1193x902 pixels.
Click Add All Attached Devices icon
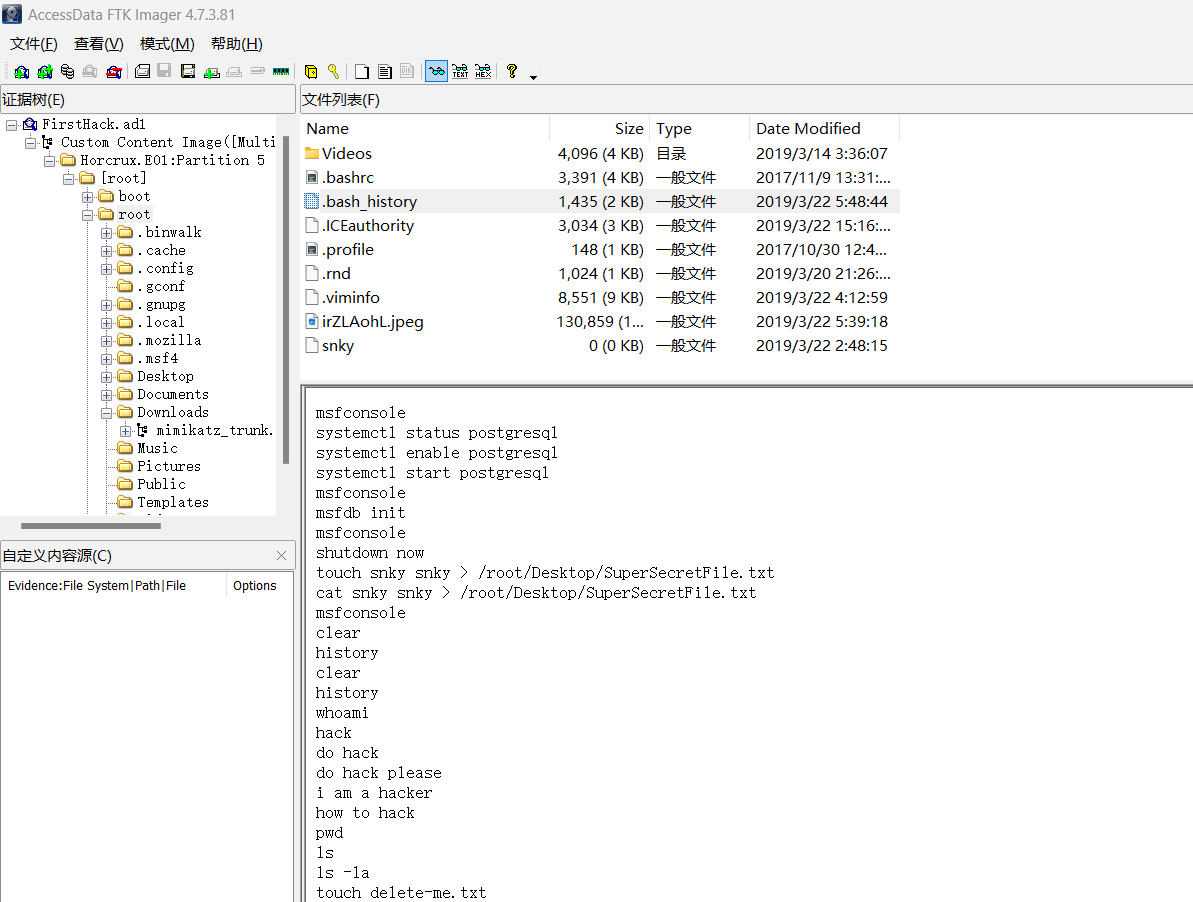(45, 71)
